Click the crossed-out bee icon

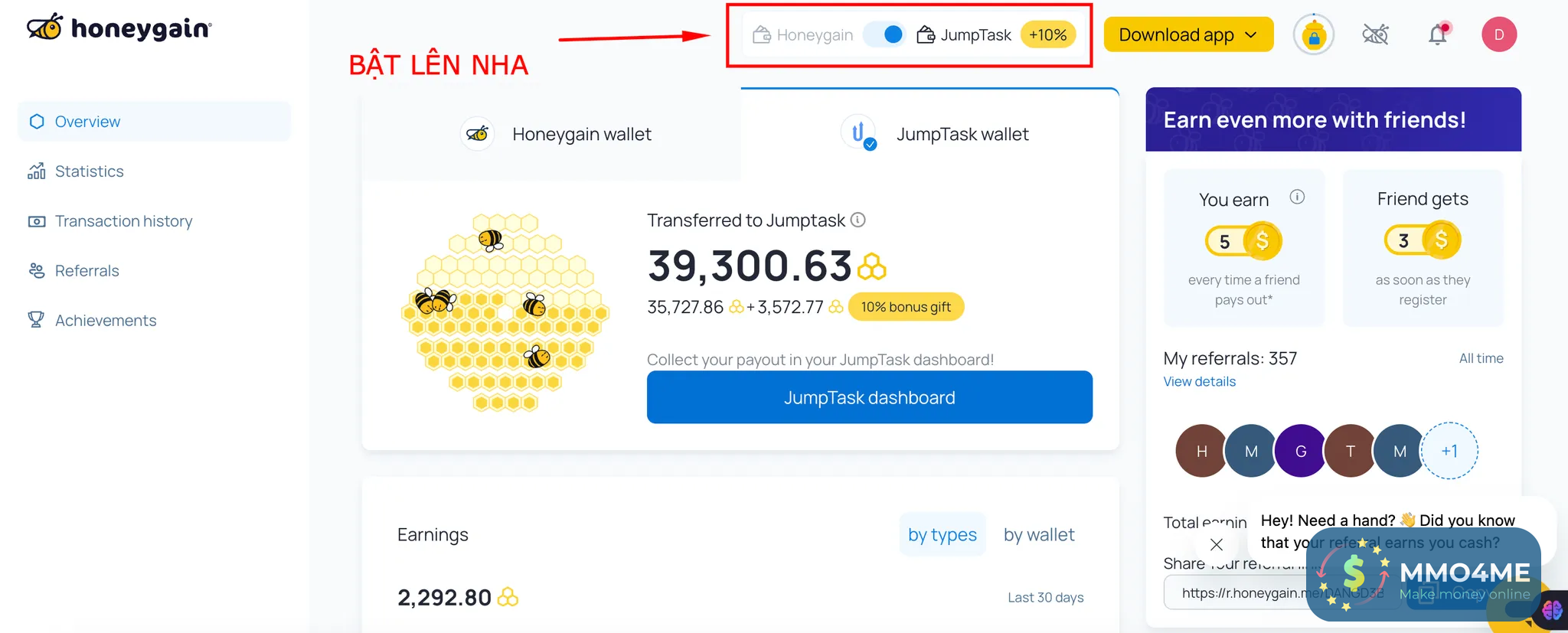click(x=1375, y=34)
